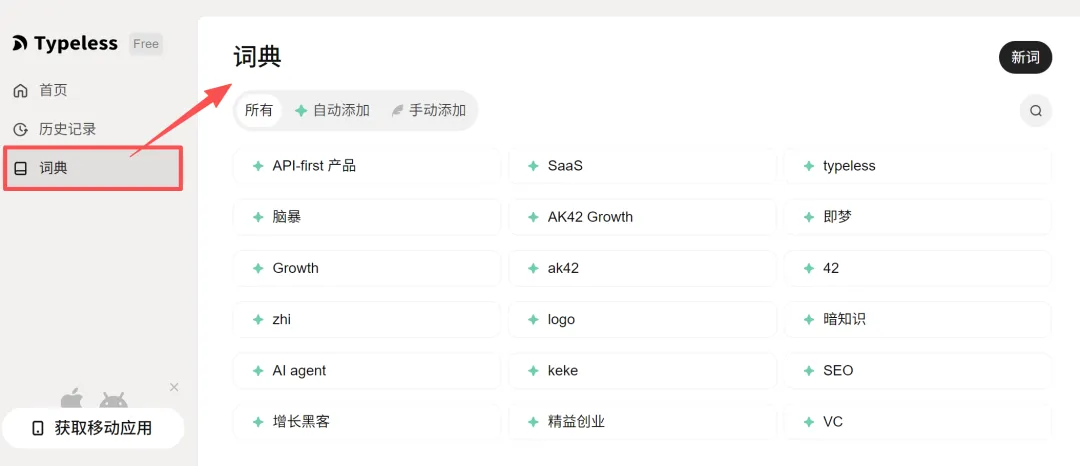Select the lowercase ak42 word entry
The image size is (1080, 466).
[x=643, y=268]
